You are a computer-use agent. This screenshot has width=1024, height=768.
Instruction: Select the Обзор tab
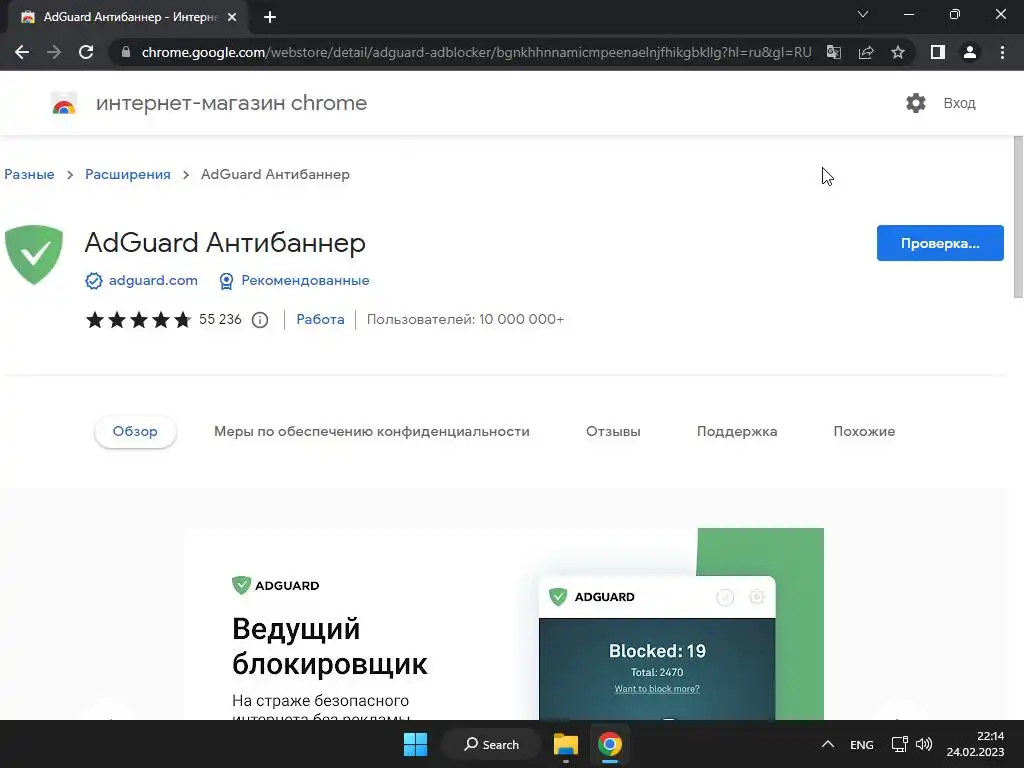click(135, 432)
